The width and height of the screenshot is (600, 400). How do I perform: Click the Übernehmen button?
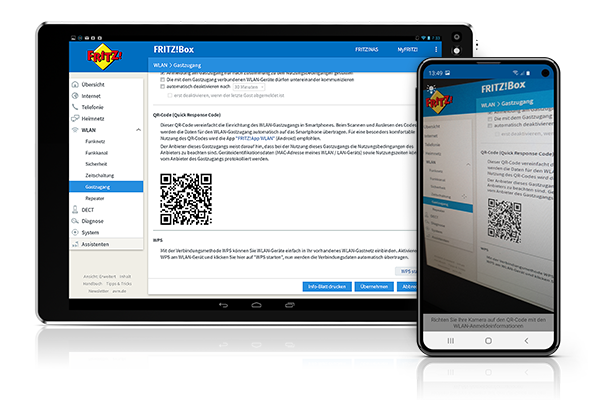click(374, 287)
